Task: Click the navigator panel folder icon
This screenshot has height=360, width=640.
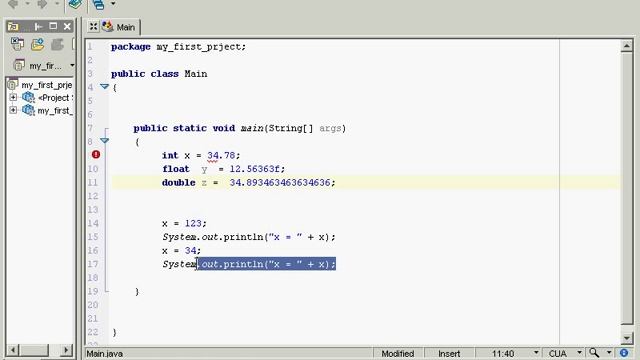Action: click(13, 27)
